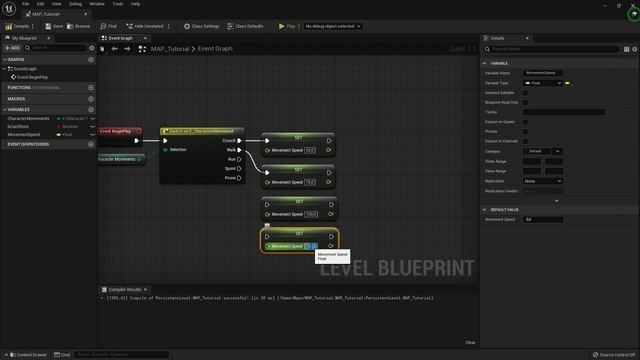
Task: Add new variable with plus icon
Action: [91, 110]
